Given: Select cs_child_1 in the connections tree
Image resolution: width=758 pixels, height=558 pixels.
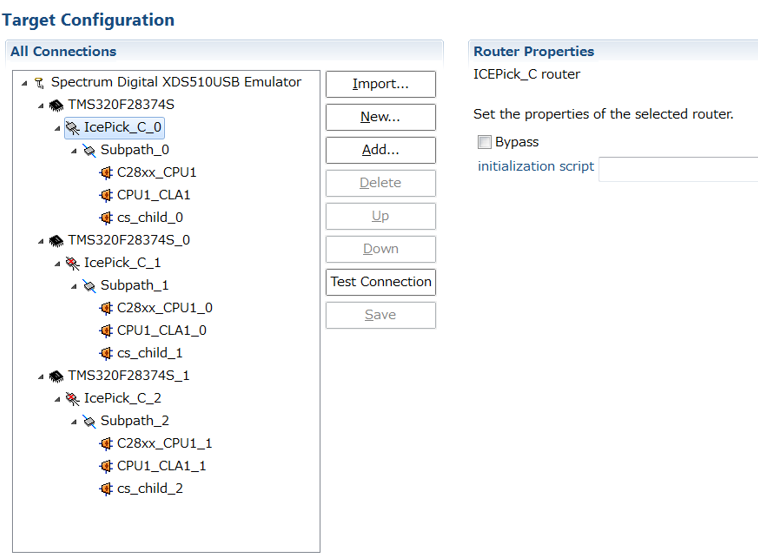Looking at the screenshot, I should [x=150, y=353].
